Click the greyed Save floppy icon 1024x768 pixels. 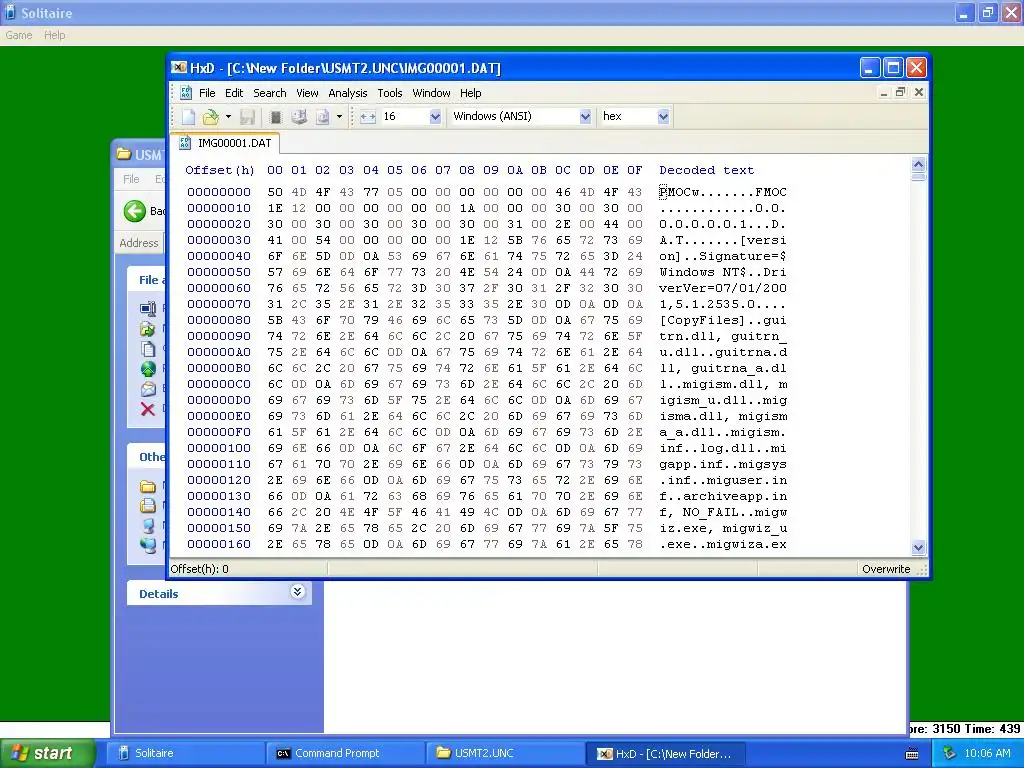(248, 117)
